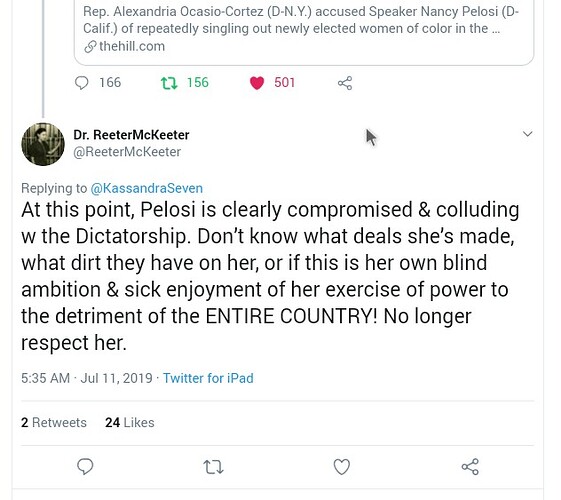Open the Dr. ReeterMcKeeter display name
The image size is (561, 500).
point(131,135)
